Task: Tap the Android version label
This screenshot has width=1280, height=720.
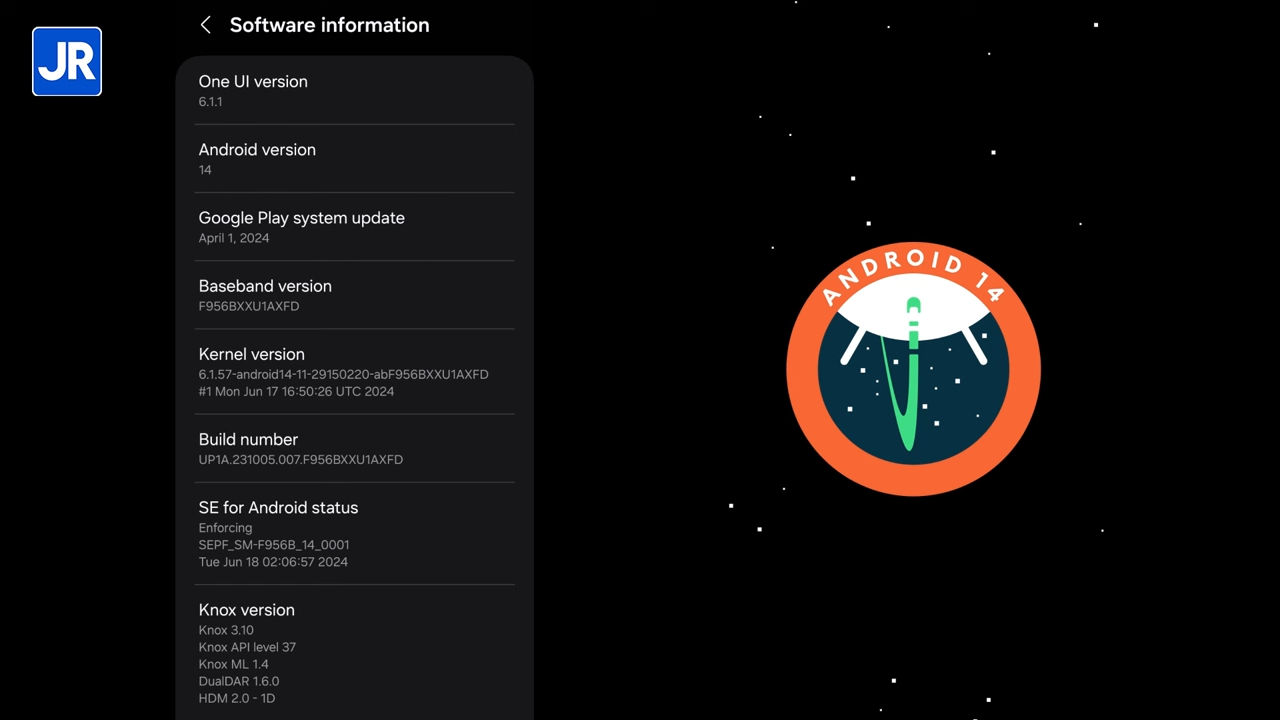Action: coord(257,150)
